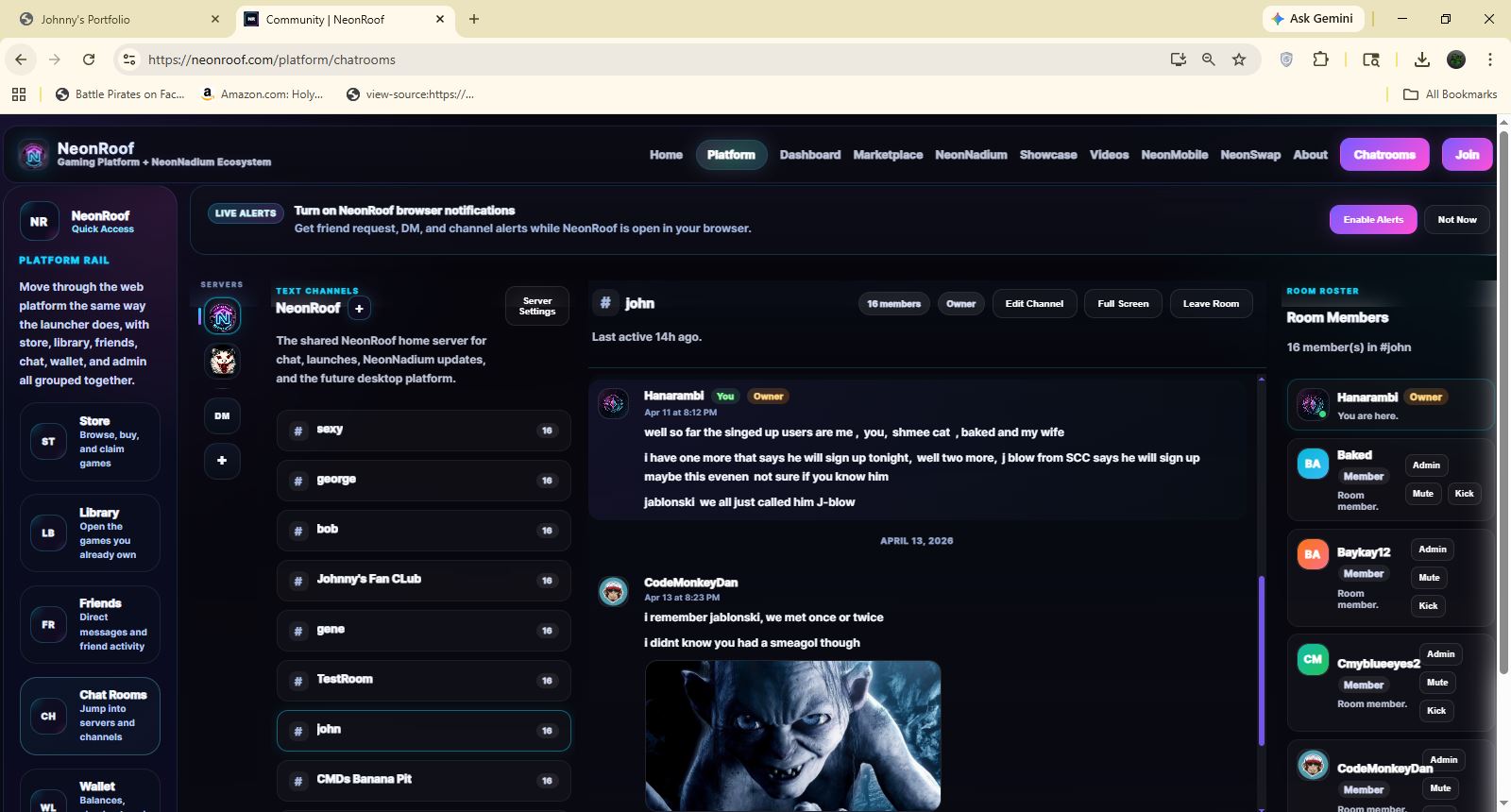
Task: Open the Home nav item
Action: coord(666,155)
